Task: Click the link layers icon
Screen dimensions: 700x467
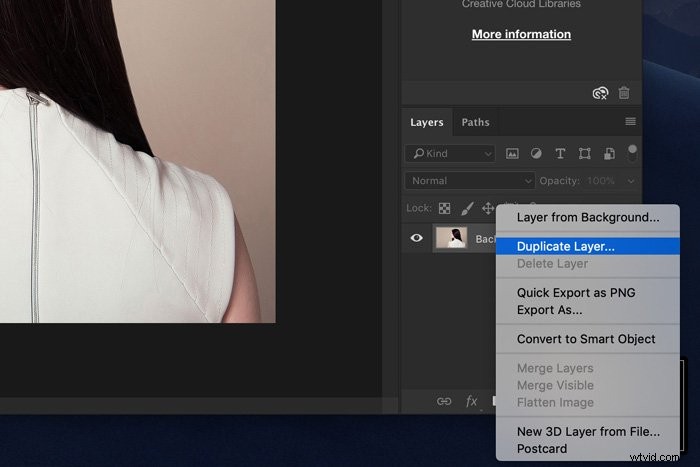Action: tap(444, 401)
